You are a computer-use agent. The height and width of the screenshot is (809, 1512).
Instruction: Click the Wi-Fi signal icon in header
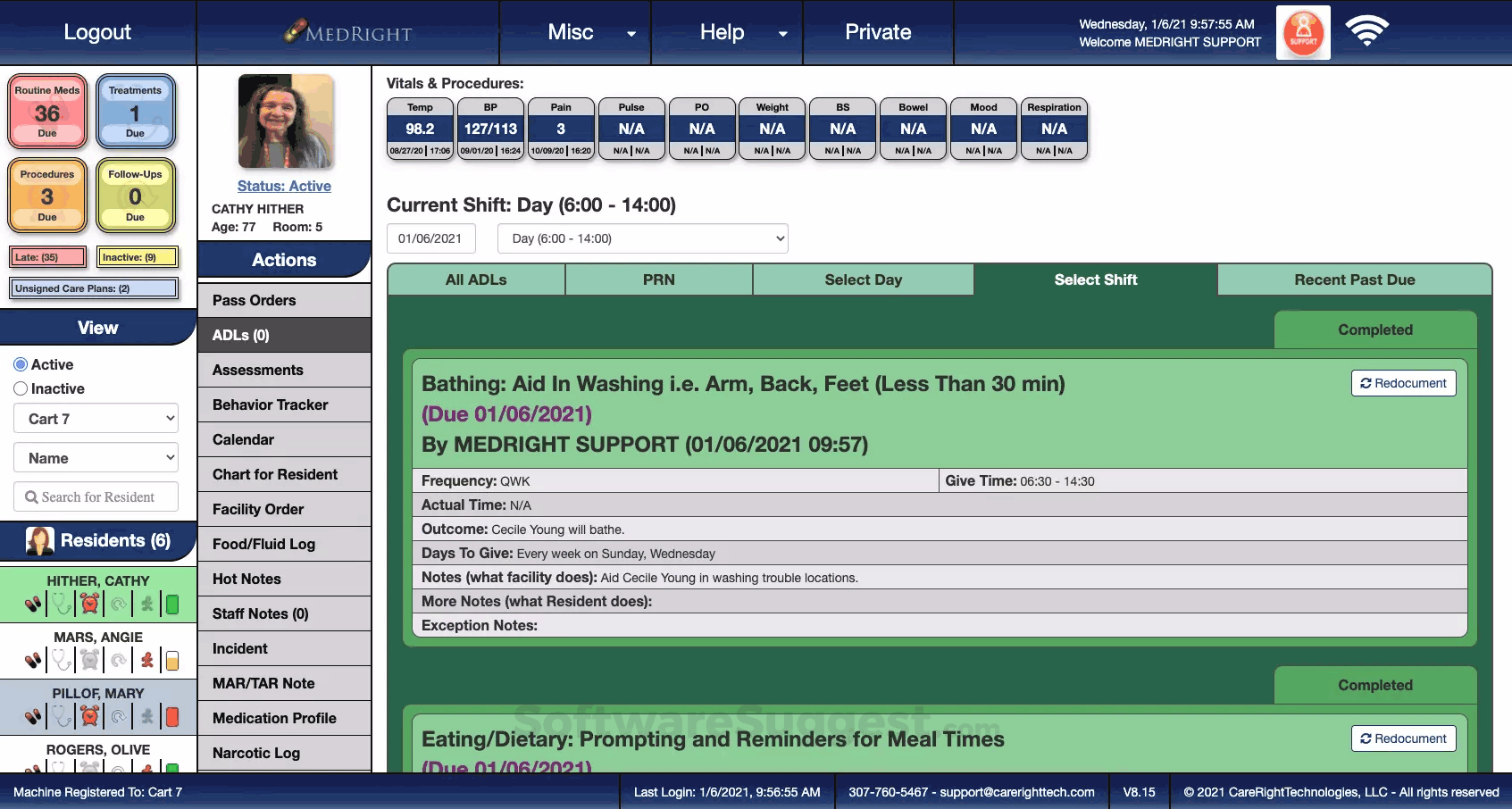click(1367, 30)
